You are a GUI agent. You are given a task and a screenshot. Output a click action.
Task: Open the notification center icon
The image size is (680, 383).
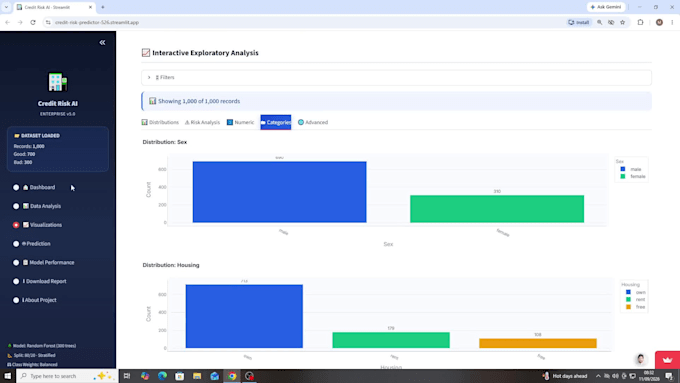click(x=669, y=376)
